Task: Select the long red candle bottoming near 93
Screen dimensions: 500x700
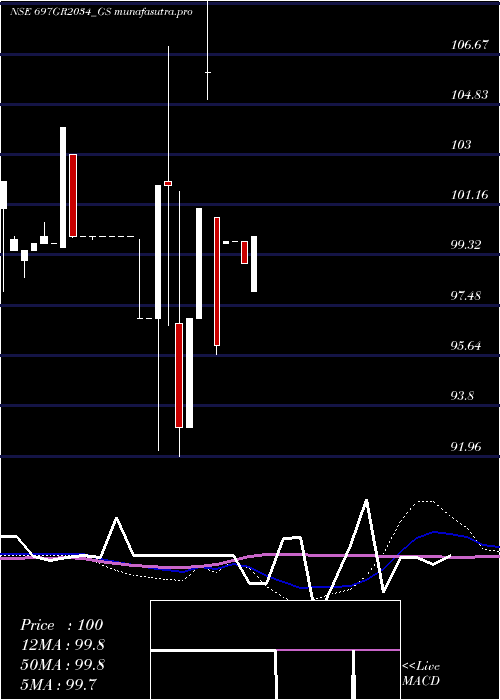Action: (x=179, y=375)
